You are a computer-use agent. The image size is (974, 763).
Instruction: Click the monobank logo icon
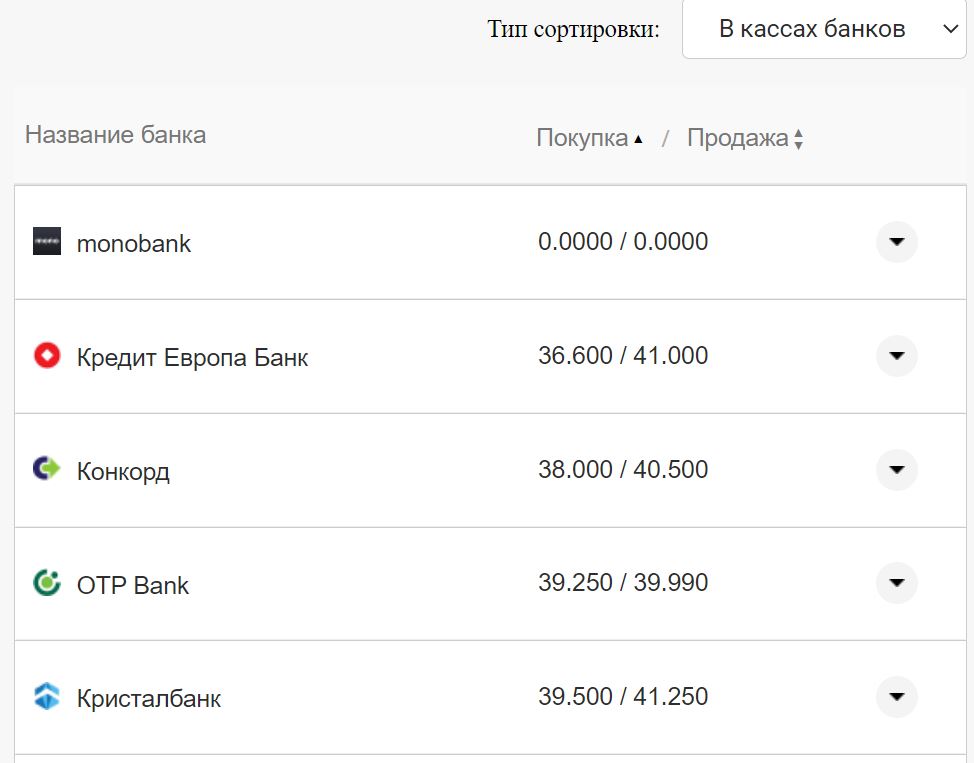point(47,242)
